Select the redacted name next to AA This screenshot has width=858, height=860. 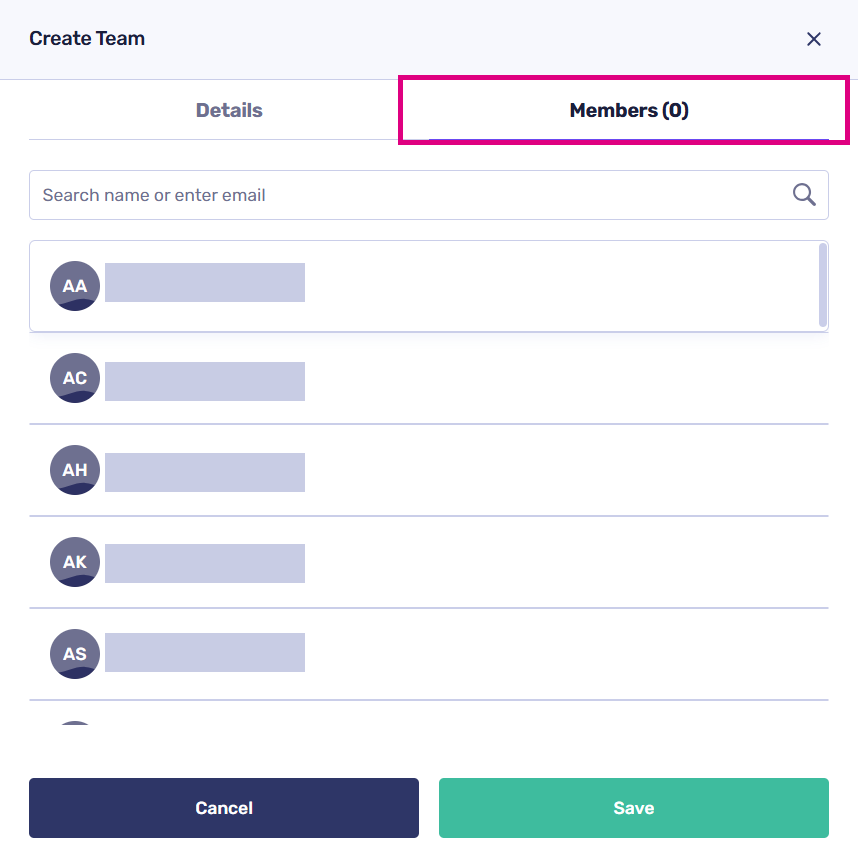[205, 283]
